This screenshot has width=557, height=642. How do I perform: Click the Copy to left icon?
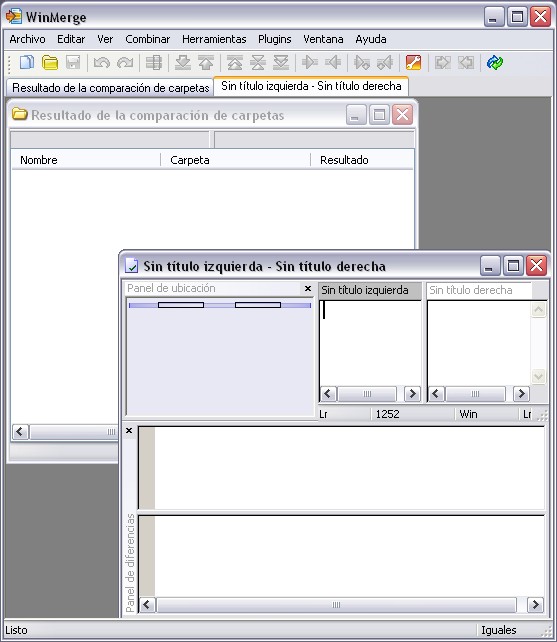(333, 63)
